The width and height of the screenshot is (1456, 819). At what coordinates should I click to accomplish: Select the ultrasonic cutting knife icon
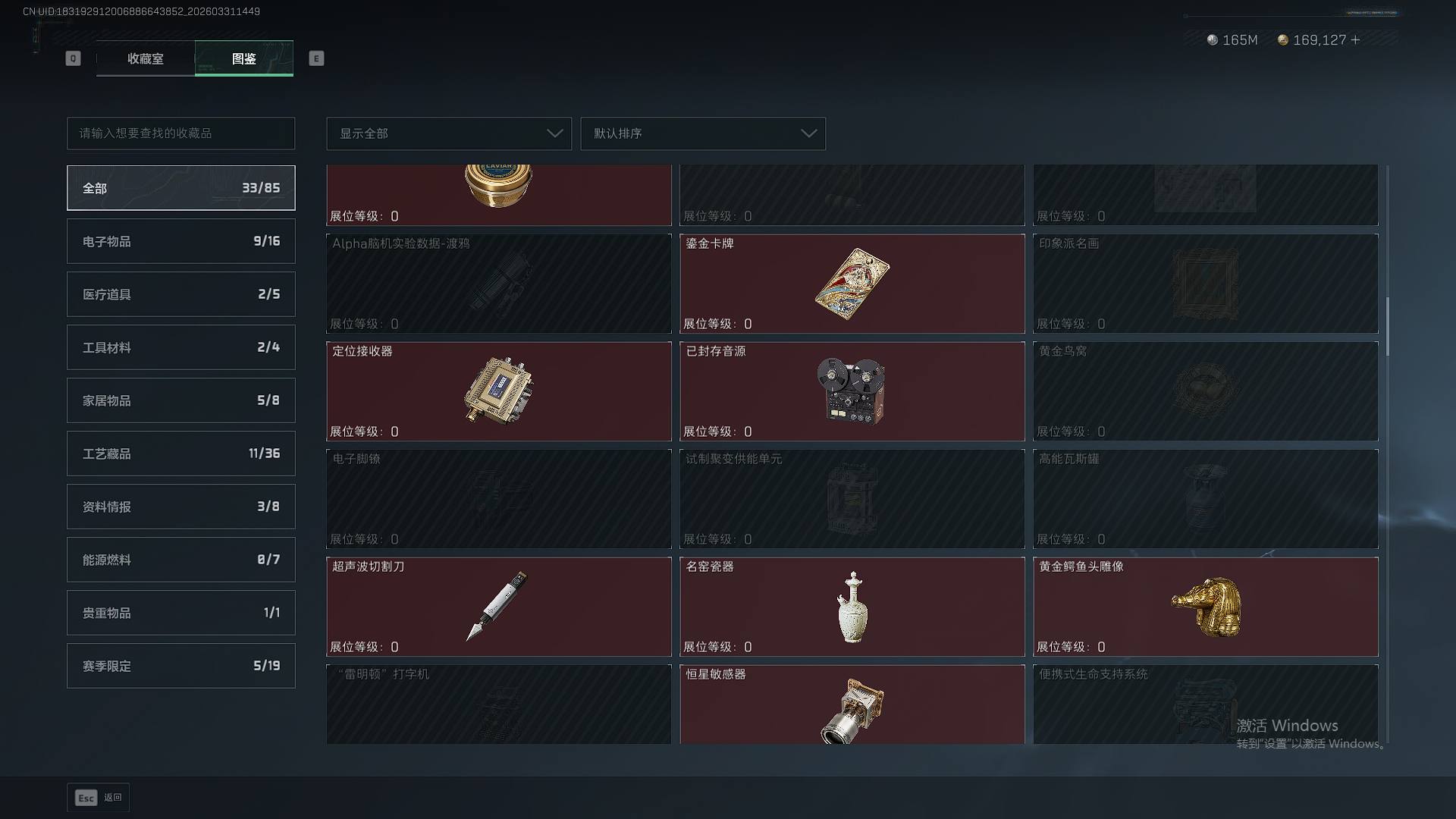[497, 606]
